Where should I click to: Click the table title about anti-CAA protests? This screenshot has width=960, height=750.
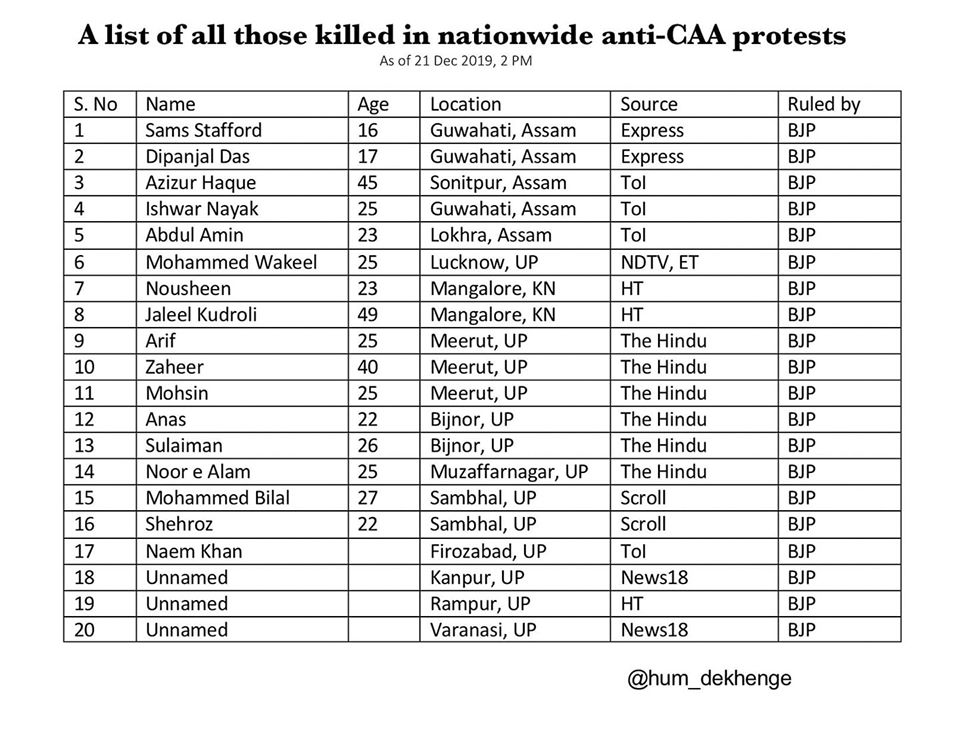[x=462, y=36]
